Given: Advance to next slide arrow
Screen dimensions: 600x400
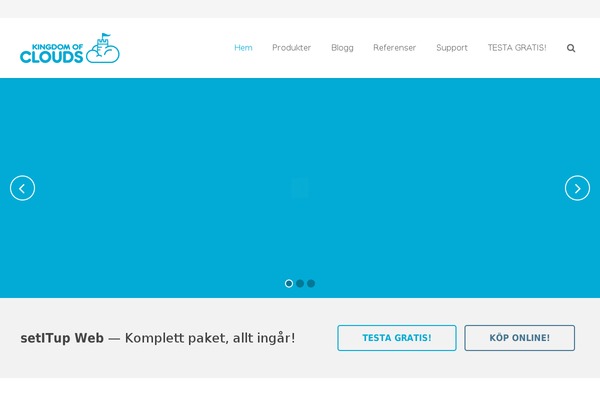Looking at the screenshot, I should click(577, 188).
